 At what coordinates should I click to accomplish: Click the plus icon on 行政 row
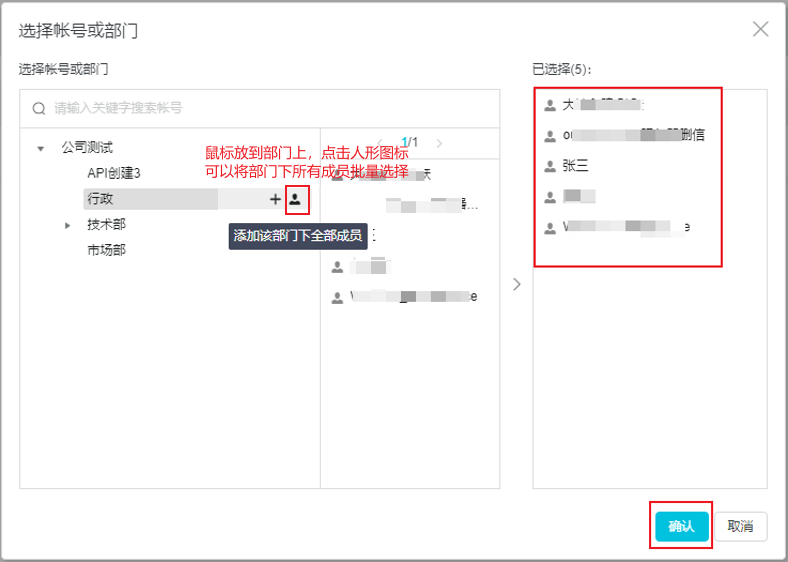(275, 199)
